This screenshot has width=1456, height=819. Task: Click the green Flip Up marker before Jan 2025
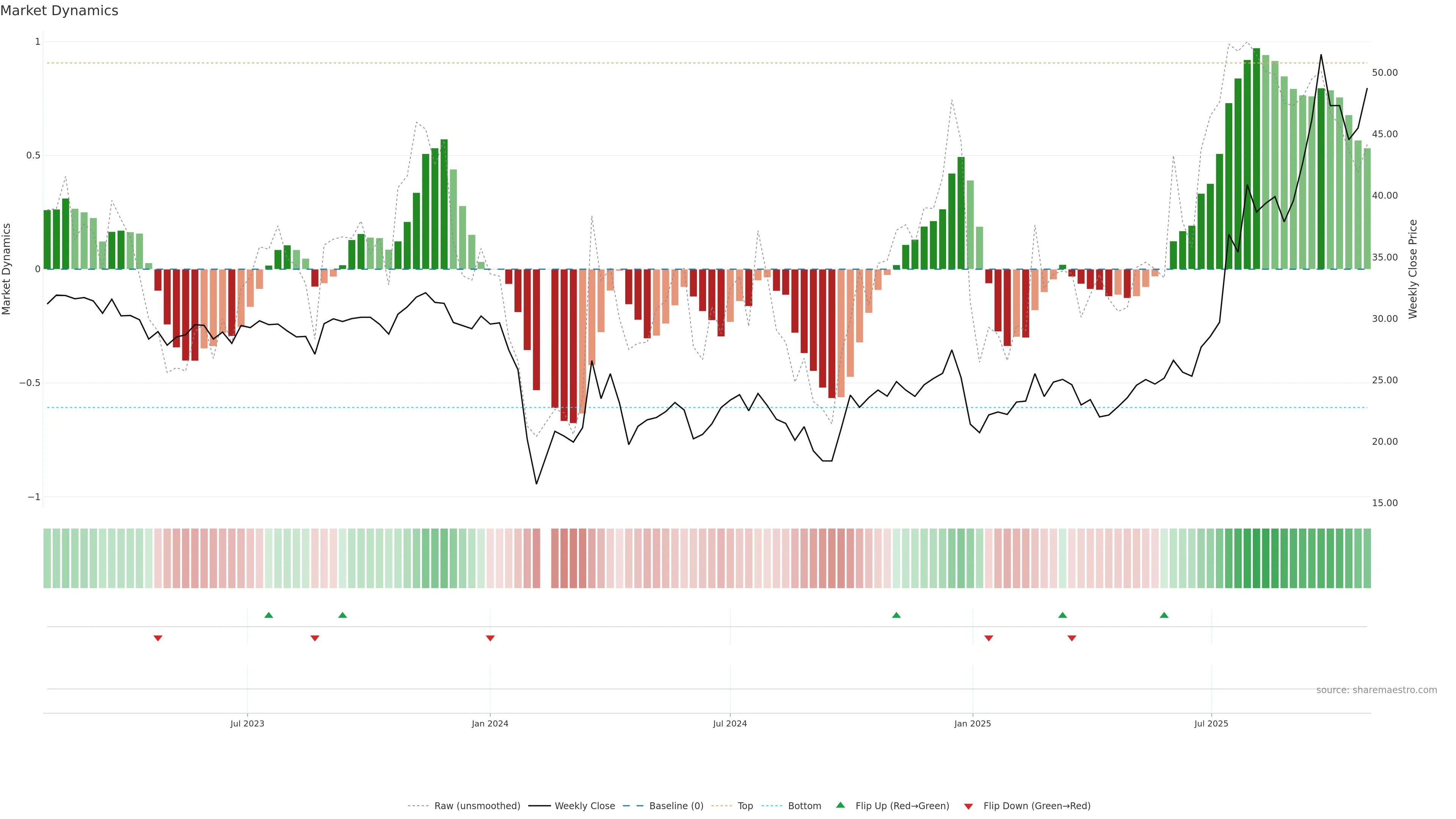pos(896,615)
